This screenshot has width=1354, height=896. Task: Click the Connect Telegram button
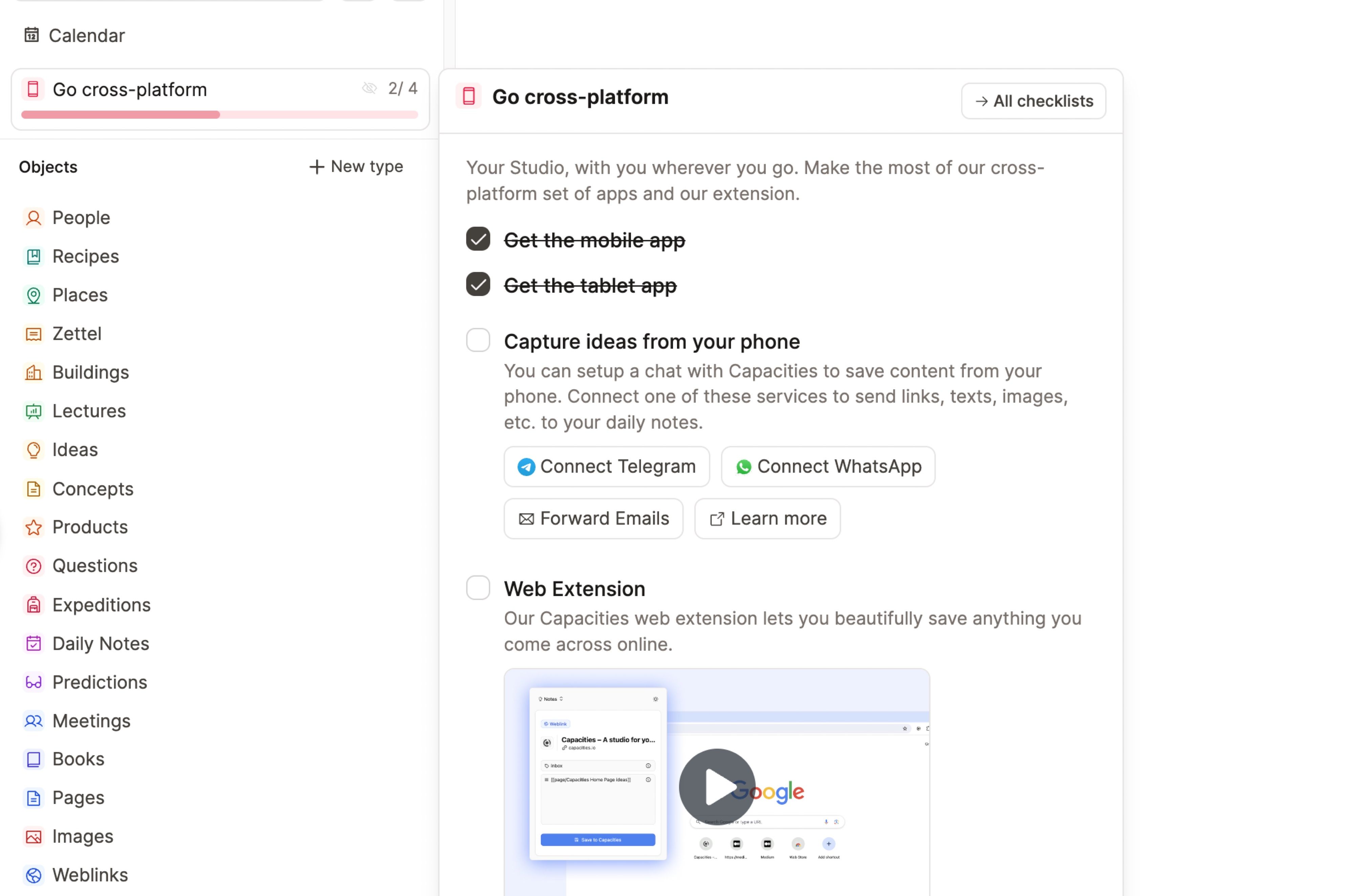click(606, 467)
